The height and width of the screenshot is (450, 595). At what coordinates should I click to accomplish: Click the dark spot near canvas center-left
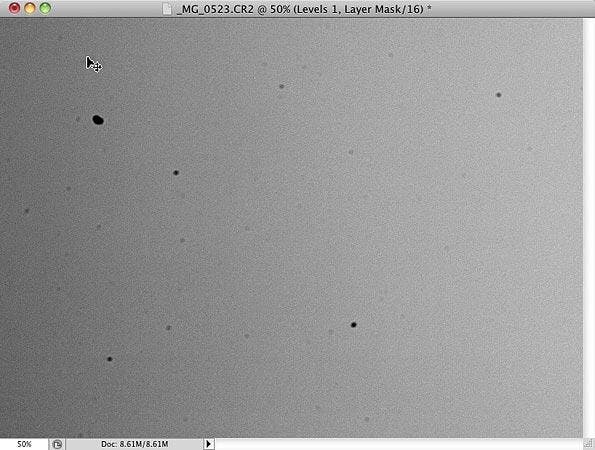[176, 173]
